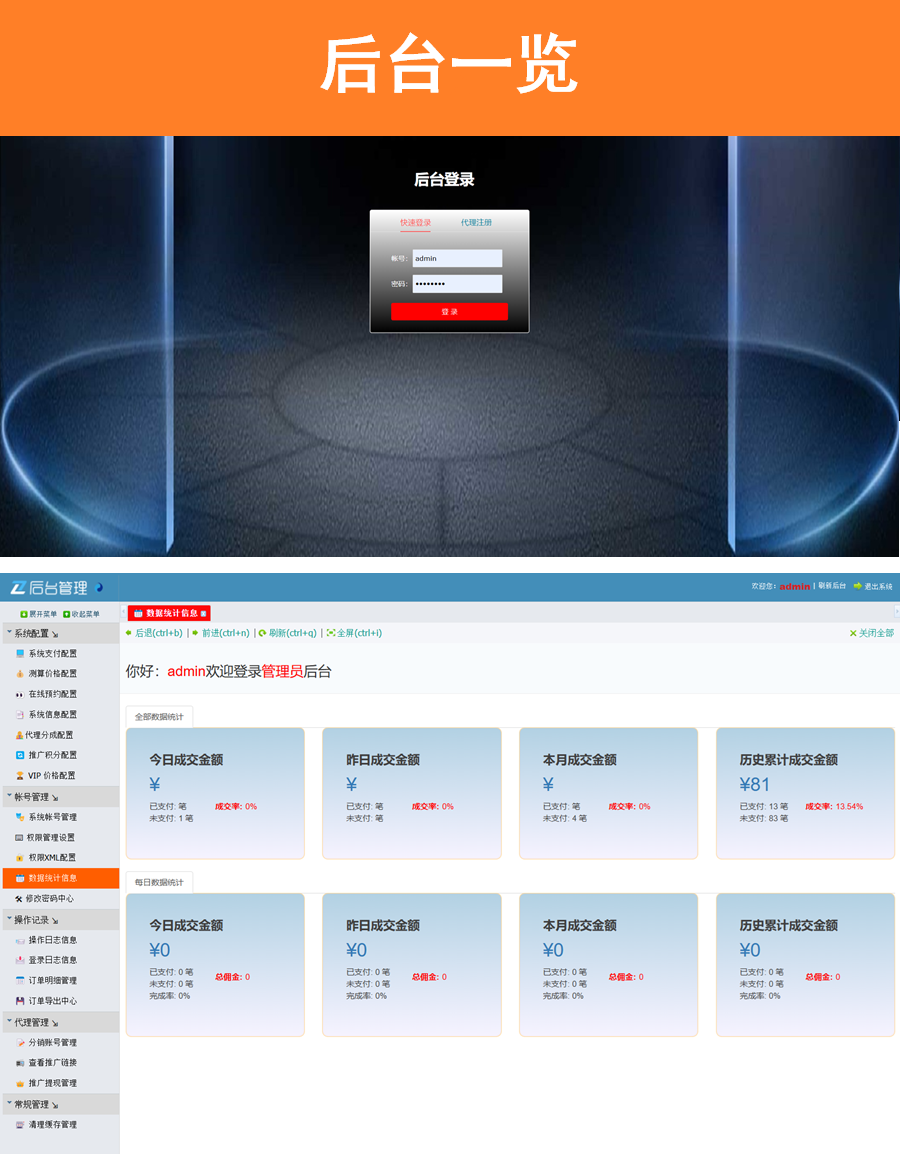The image size is (900, 1160).
Task: Click the 帐号 input field with admin
Action: [x=457, y=258]
